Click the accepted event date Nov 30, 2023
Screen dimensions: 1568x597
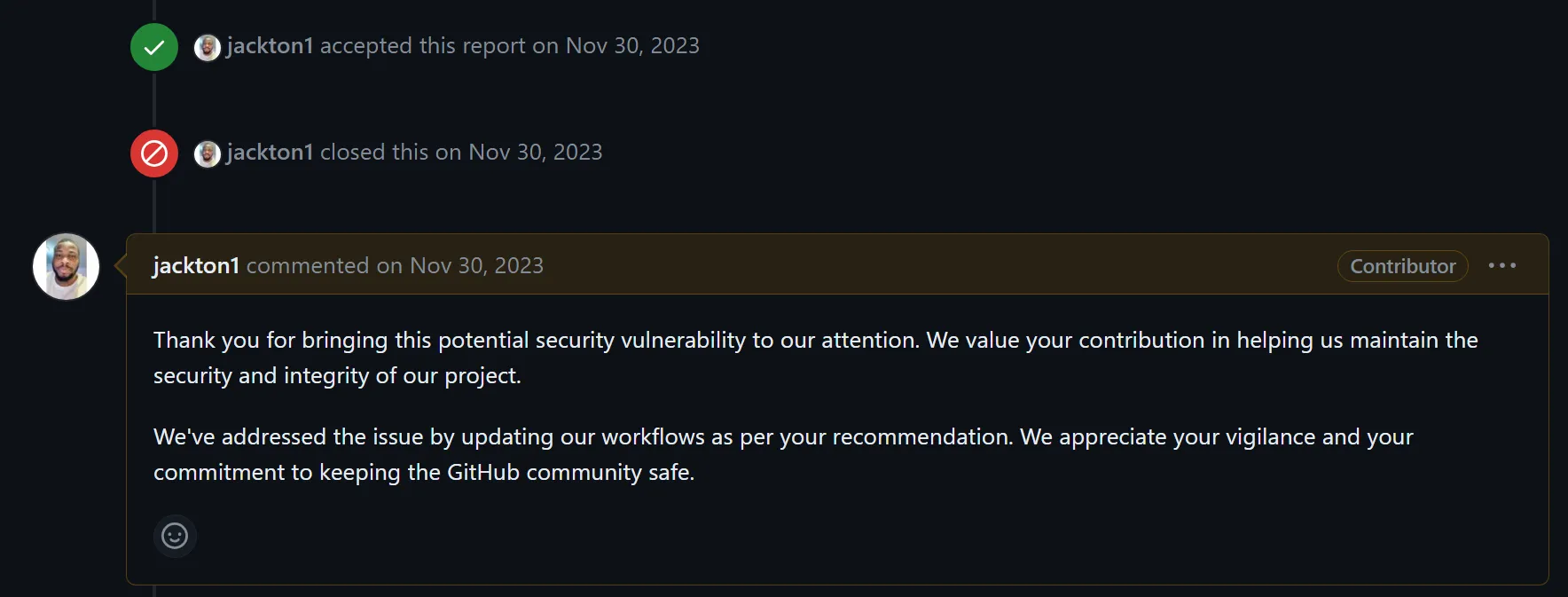(x=632, y=46)
